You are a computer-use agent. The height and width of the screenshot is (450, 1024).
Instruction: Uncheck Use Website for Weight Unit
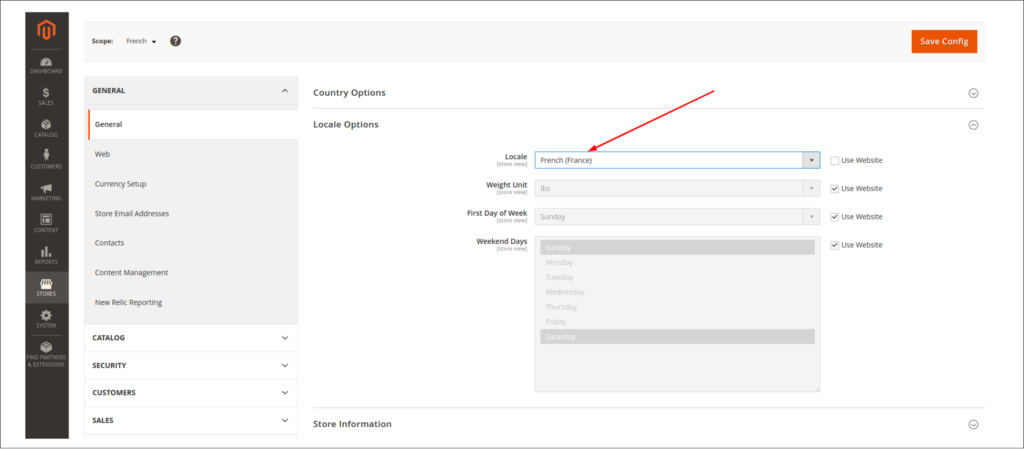click(x=835, y=188)
